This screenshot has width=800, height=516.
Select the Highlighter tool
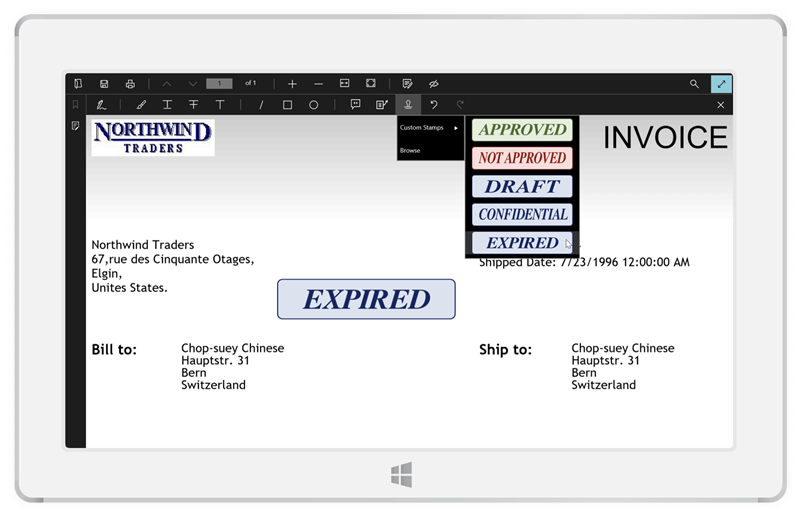point(141,105)
